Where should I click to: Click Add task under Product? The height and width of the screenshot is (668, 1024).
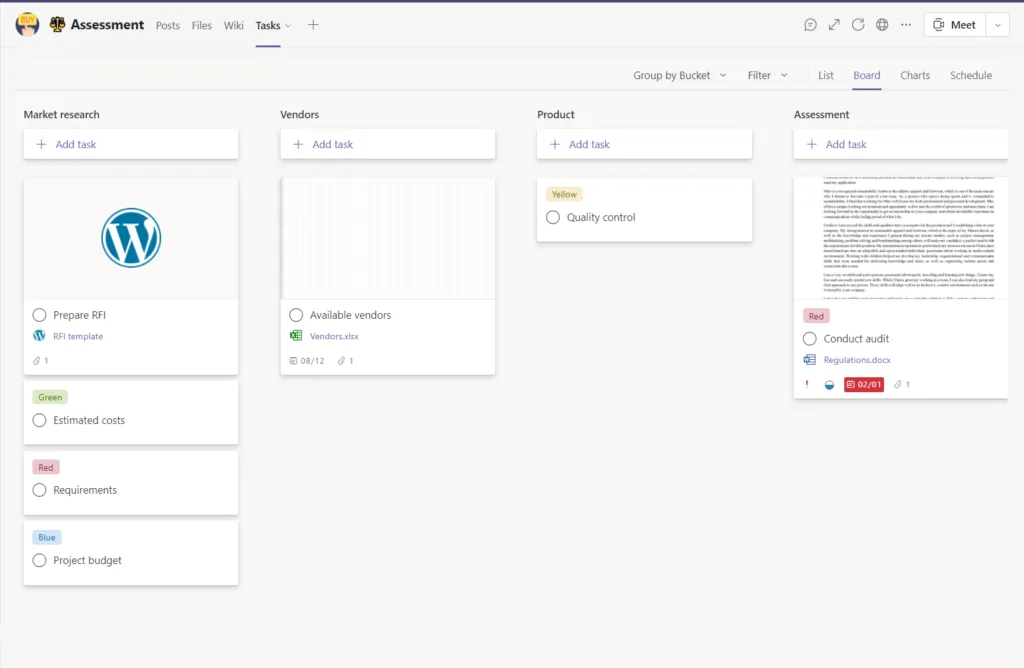pos(644,144)
